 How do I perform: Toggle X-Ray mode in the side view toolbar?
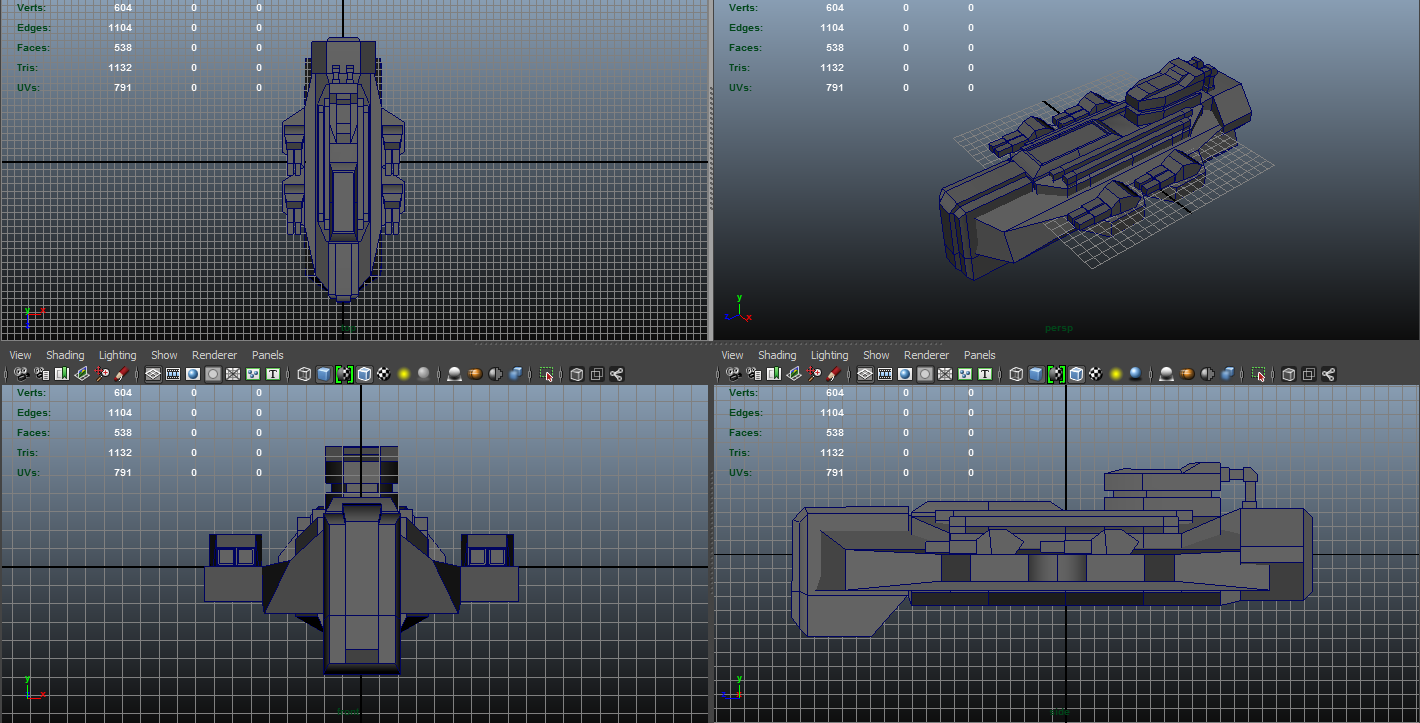pos(1289,374)
